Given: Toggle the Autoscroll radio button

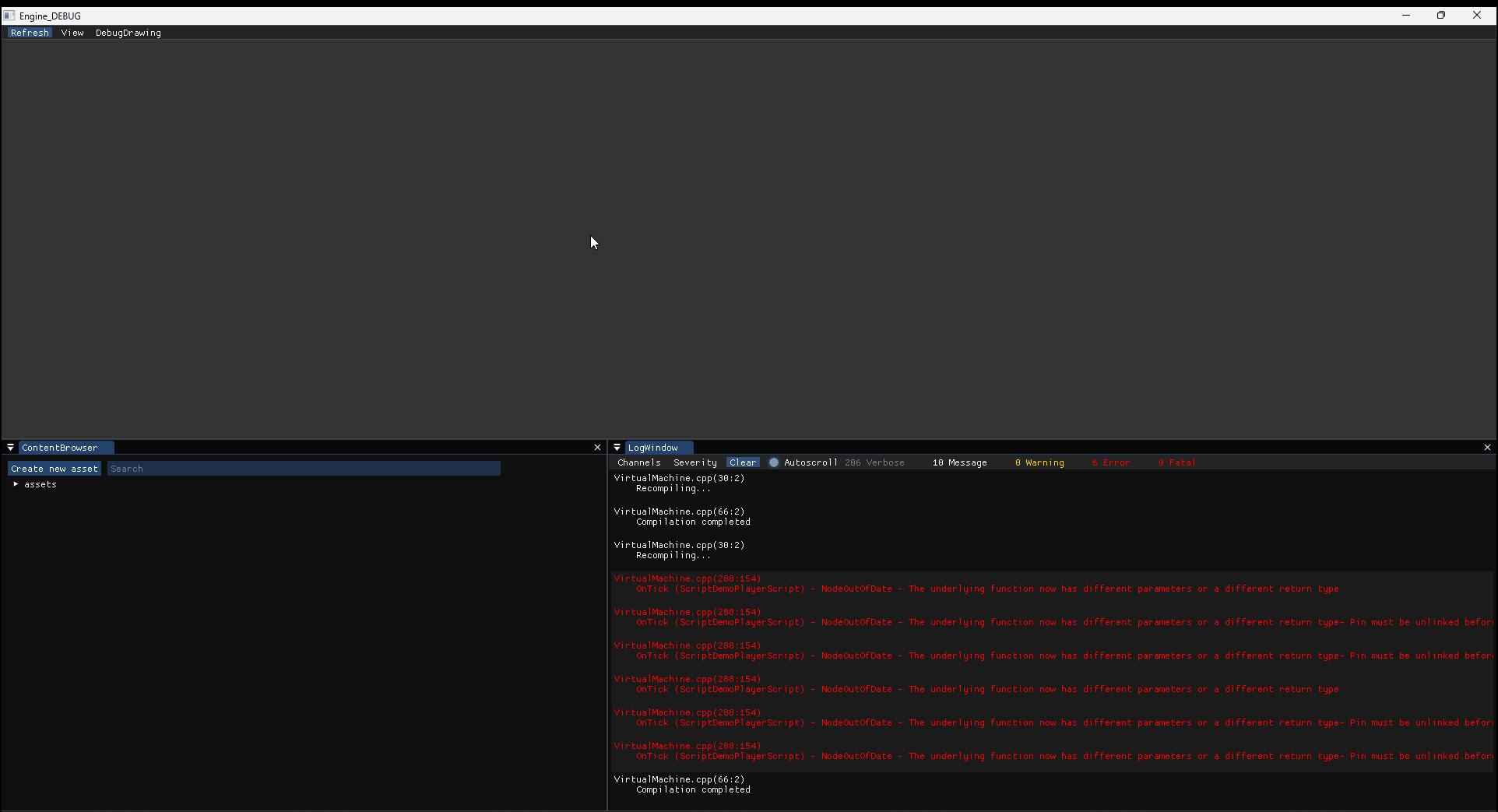Looking at the screenshot, I should tap(774, 462).
